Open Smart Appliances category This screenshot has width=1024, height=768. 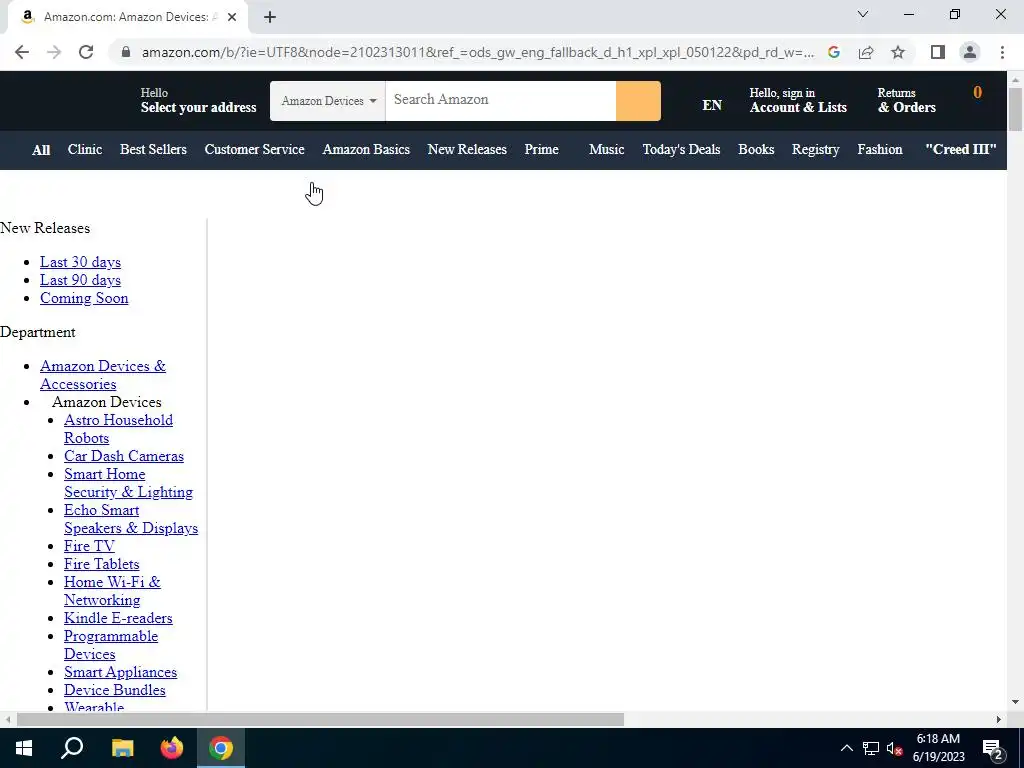120,672
